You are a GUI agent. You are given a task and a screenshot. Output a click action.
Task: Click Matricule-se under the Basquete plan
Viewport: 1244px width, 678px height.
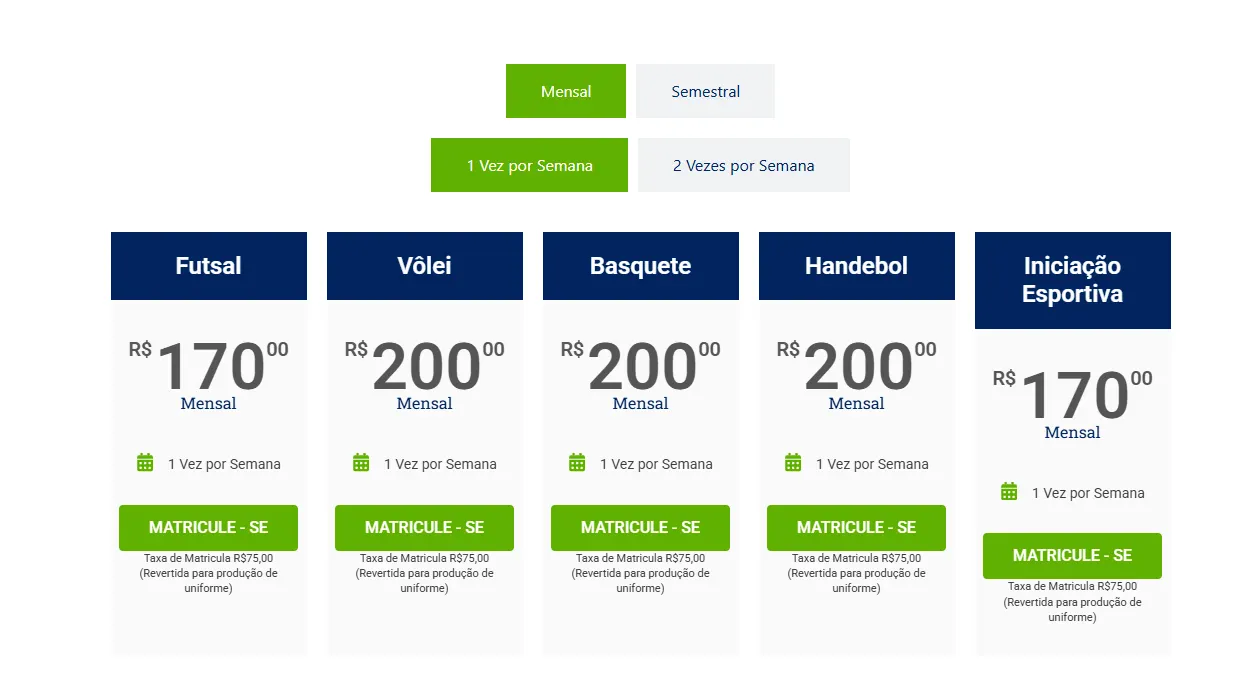click(640, 527)
